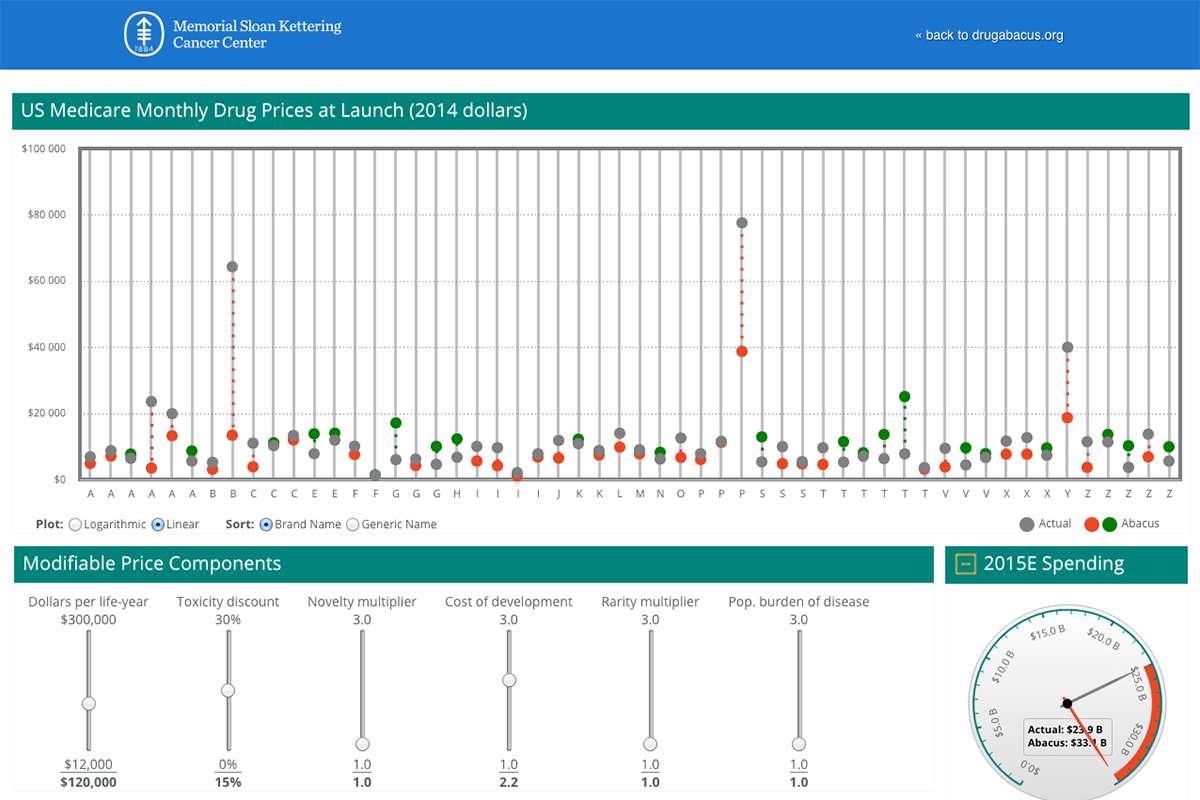The width and height of the screenshot is (1200, 800).
Task: Click the Memorial Sloan Kettering Cancer Center title
Action: point(256,34)
